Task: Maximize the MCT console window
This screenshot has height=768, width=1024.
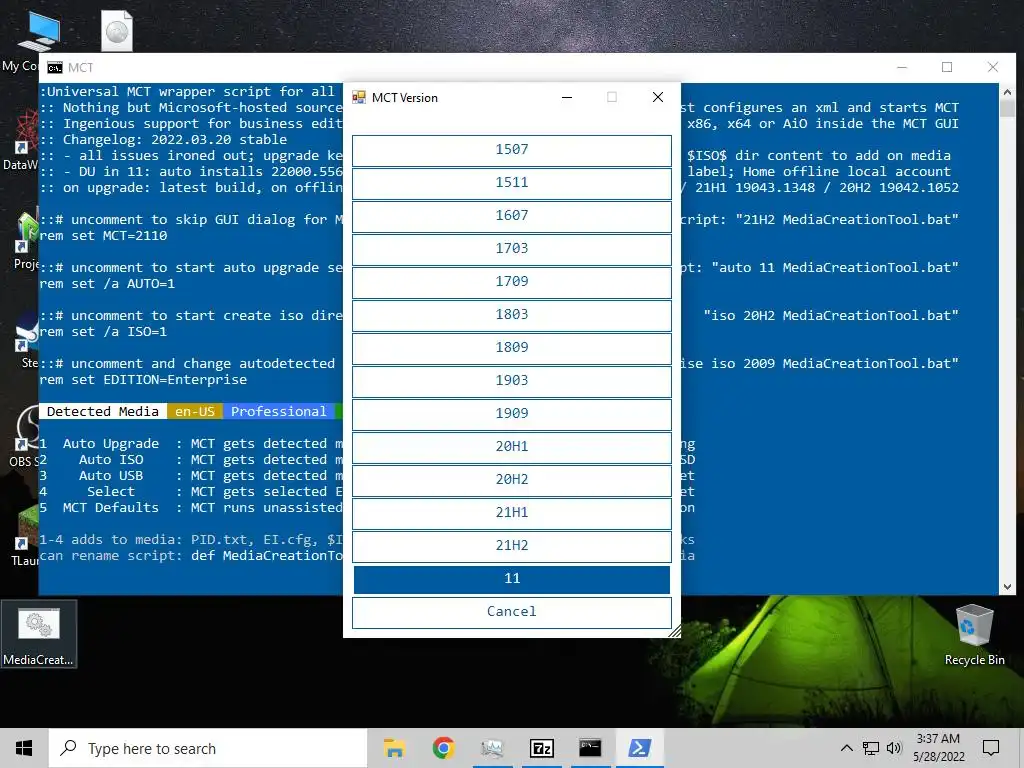Action: click(x=947, y=67)
